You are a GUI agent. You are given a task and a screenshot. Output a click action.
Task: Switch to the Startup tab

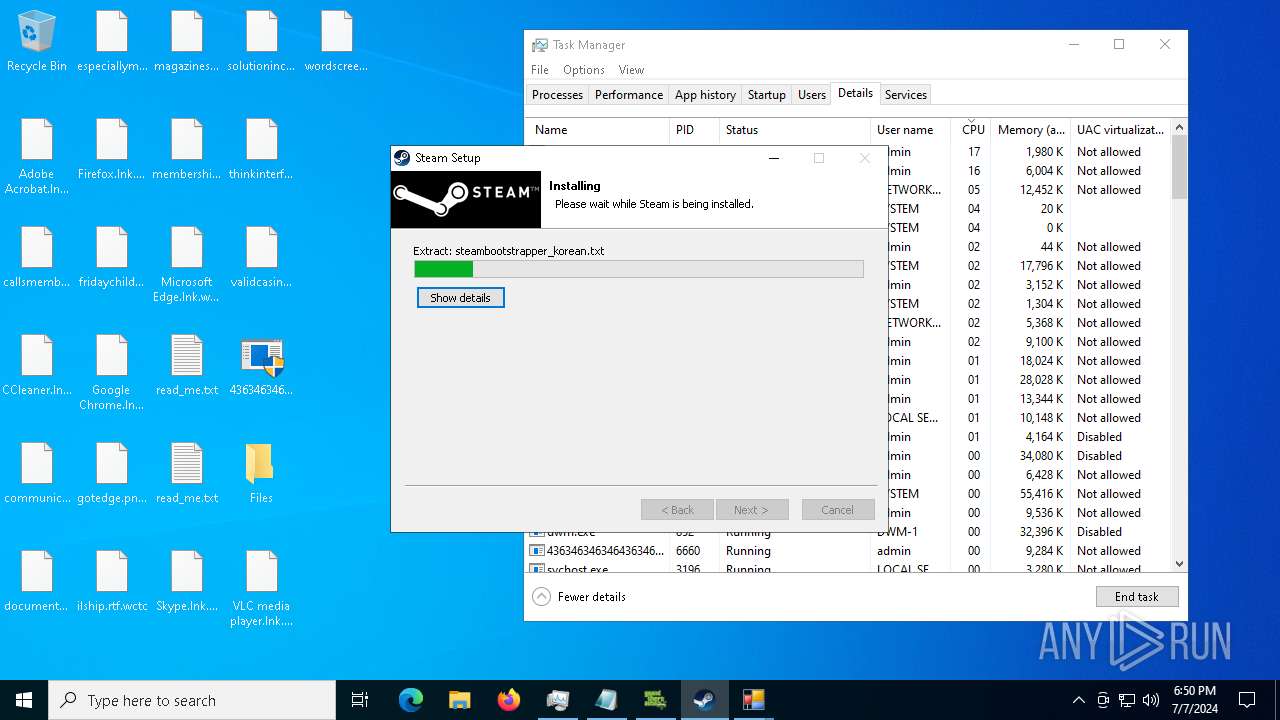point(767,95)
